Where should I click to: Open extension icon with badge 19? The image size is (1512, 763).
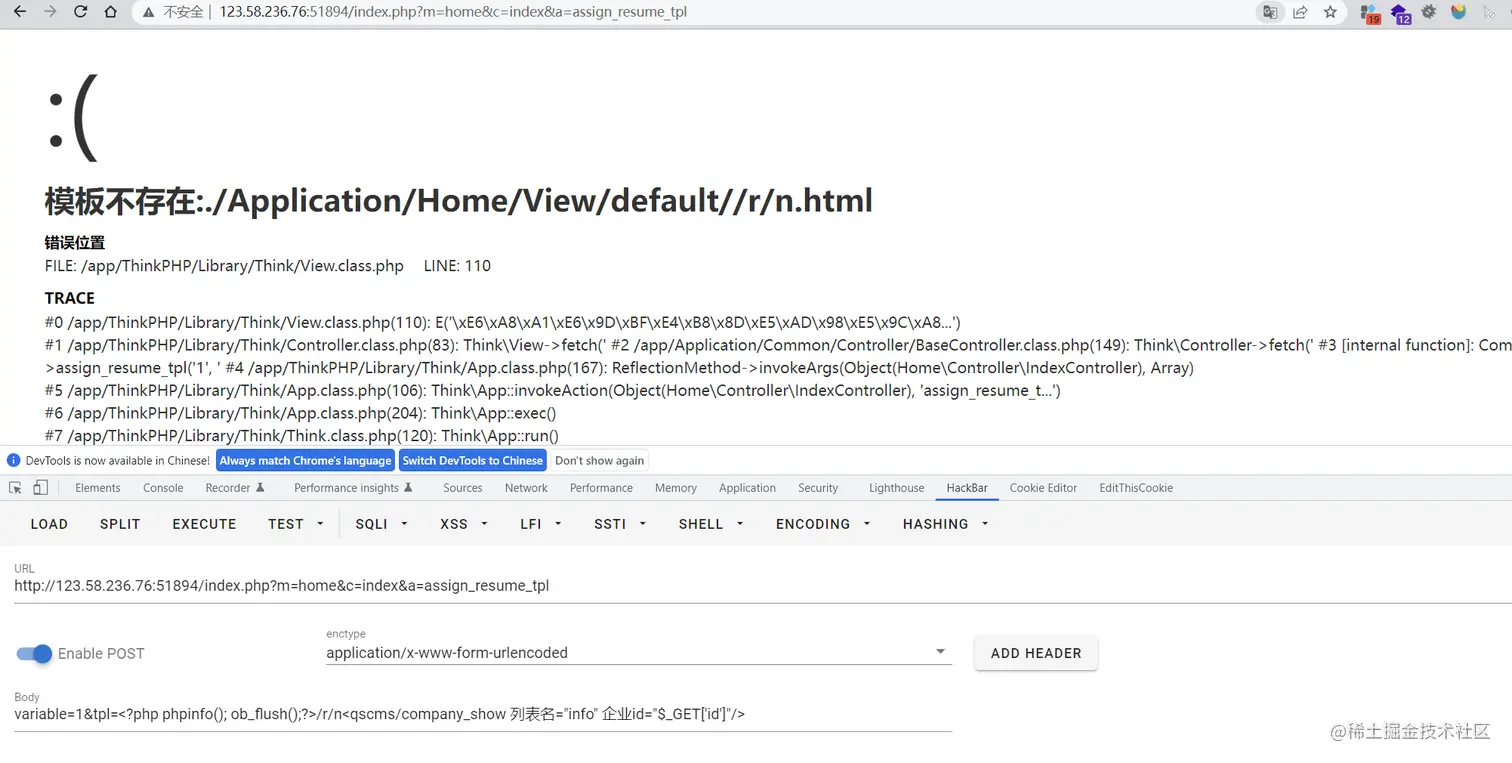[1370, 13]
